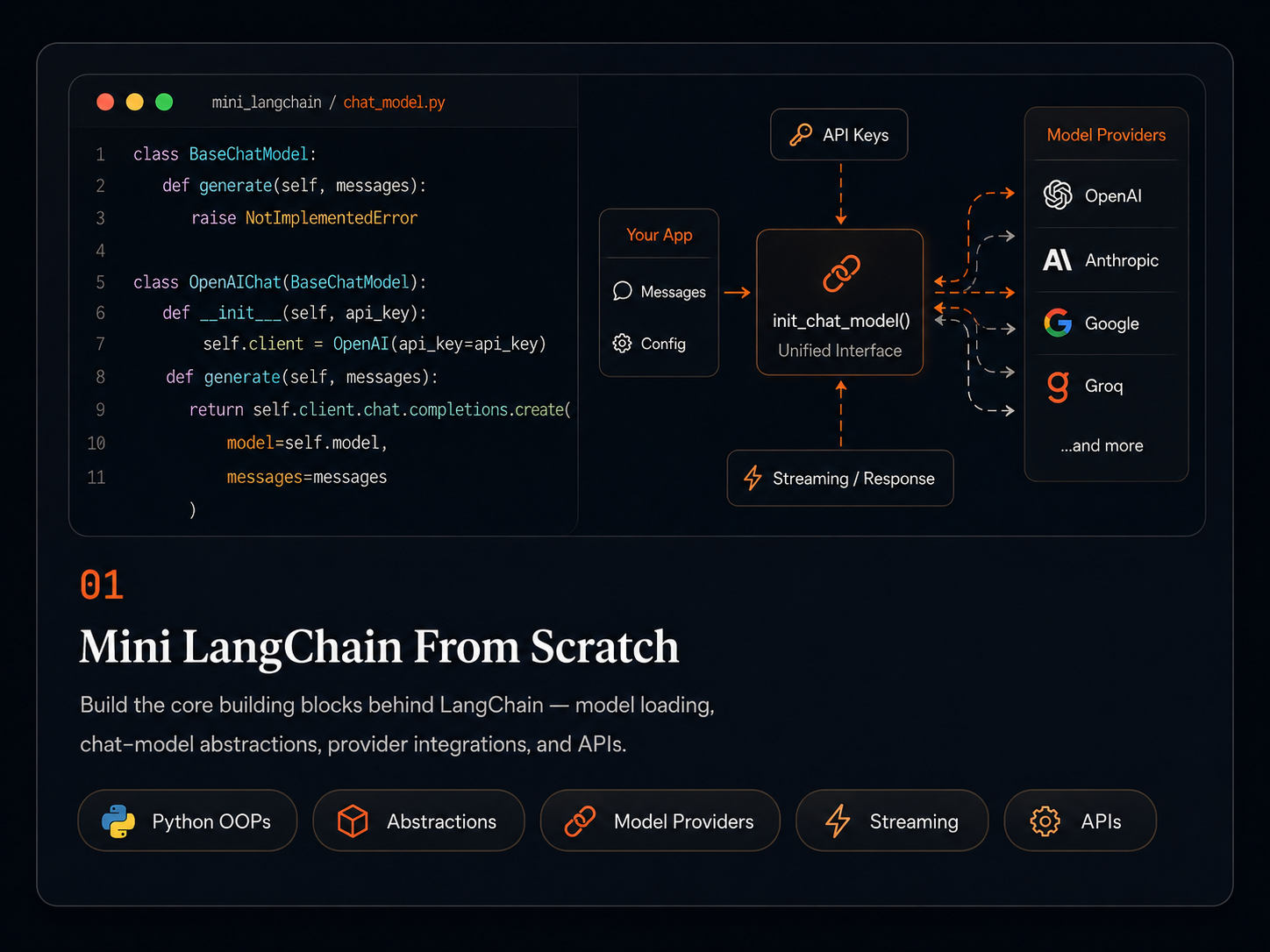Screen dimensions: 1270x952
Task: Click the raise NotImplementedError code line
Action: [304, 217]
